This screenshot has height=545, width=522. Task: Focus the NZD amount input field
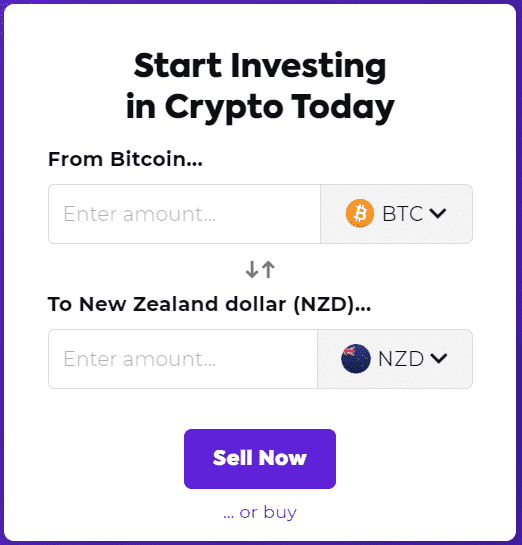pyautogui.click(x=183, y=359)
